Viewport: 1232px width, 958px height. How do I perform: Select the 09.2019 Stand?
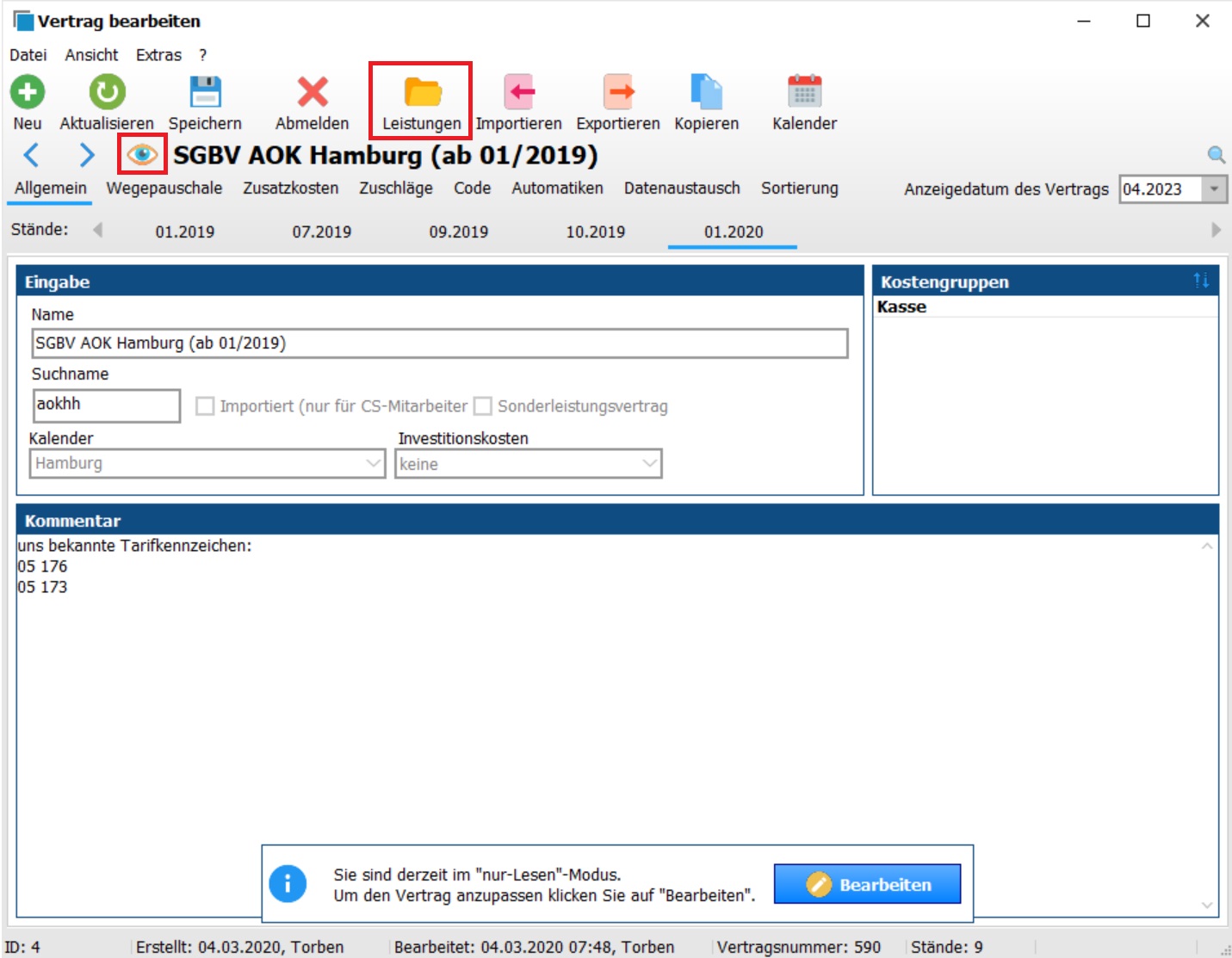459,232
